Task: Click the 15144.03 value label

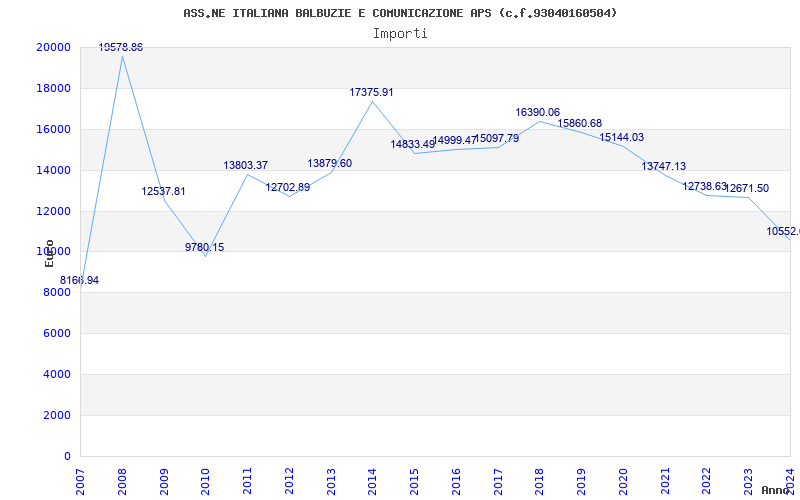Action: click(621, 137)
